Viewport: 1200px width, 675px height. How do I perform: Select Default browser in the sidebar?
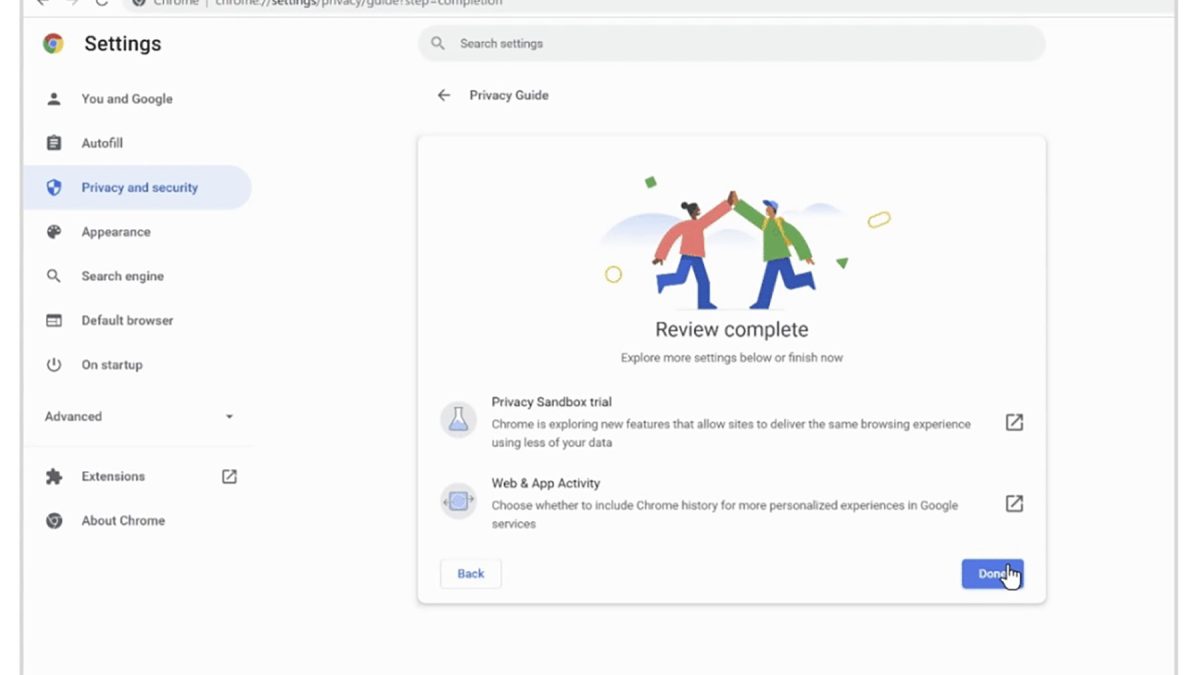click(x=127, y=321)
